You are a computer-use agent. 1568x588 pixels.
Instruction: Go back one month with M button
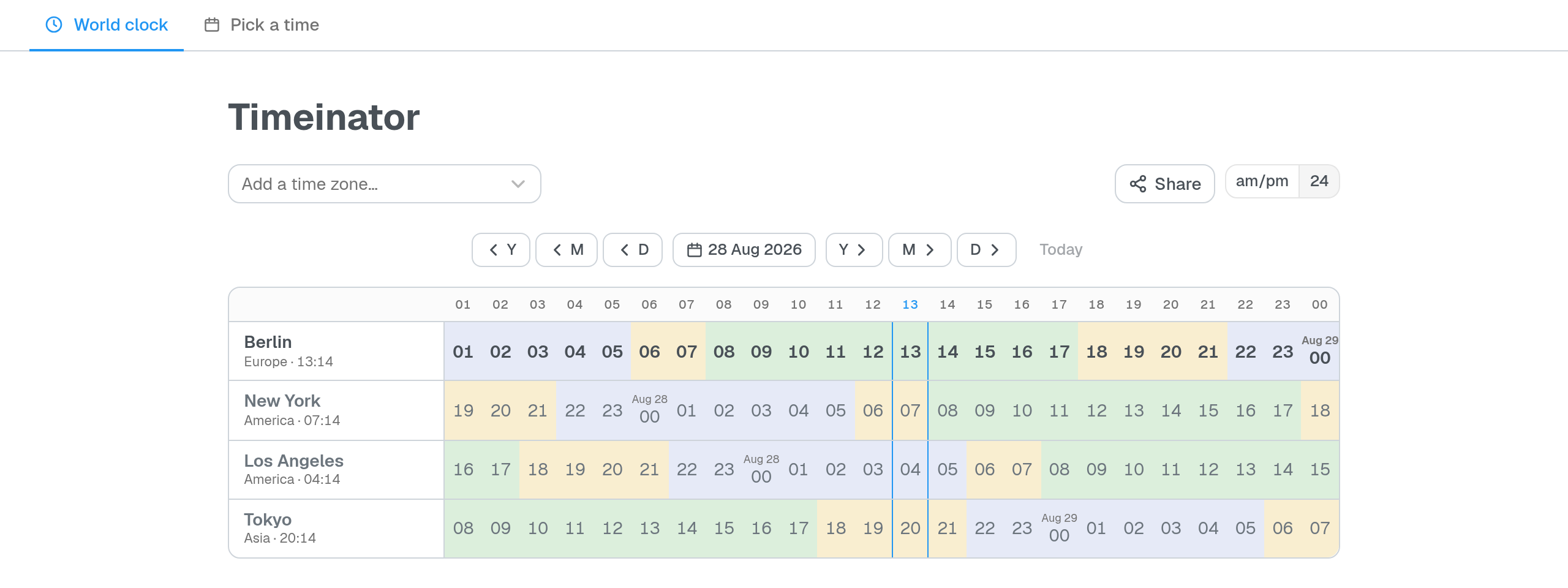(567, 250)
